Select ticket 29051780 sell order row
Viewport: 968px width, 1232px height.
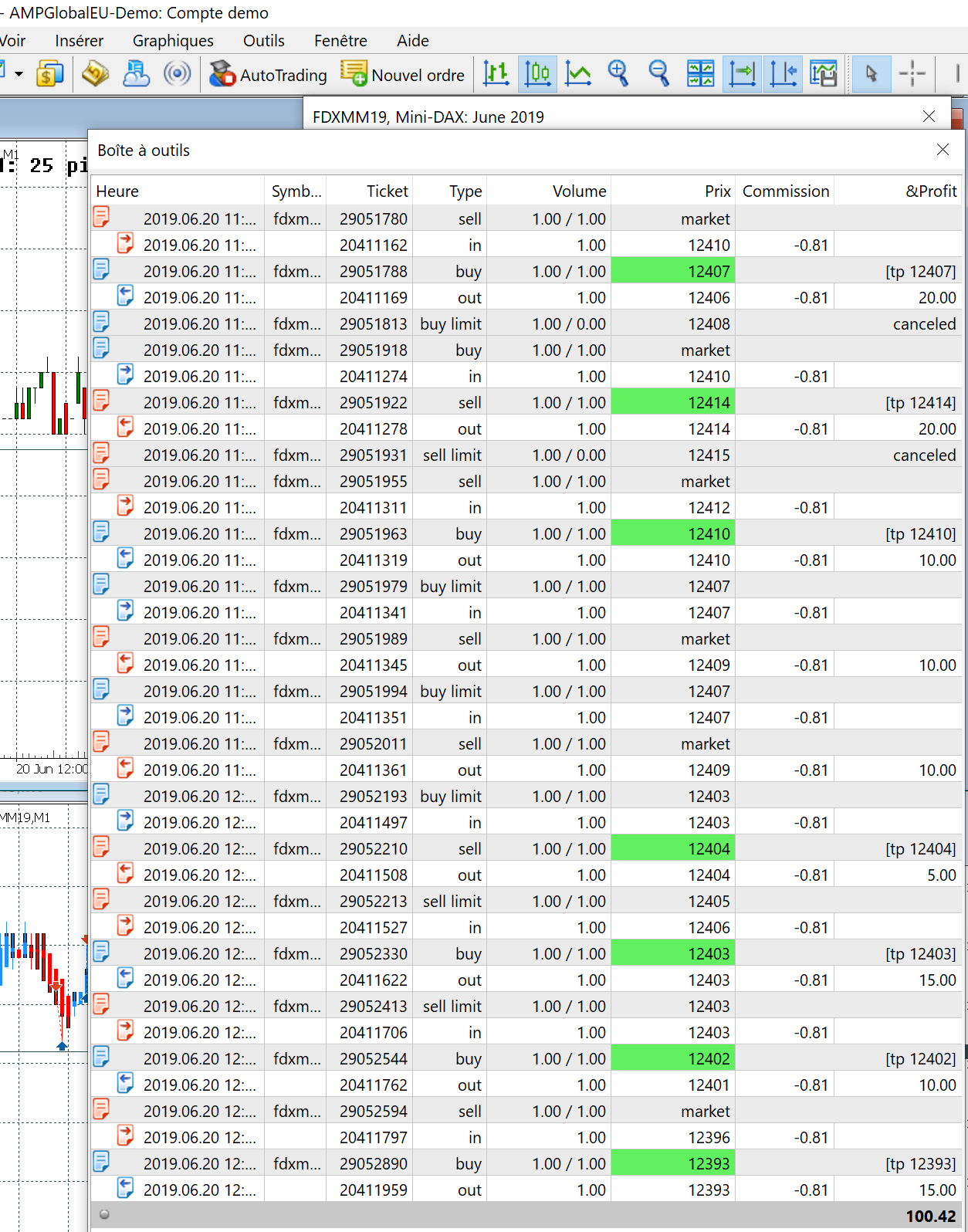526,218
